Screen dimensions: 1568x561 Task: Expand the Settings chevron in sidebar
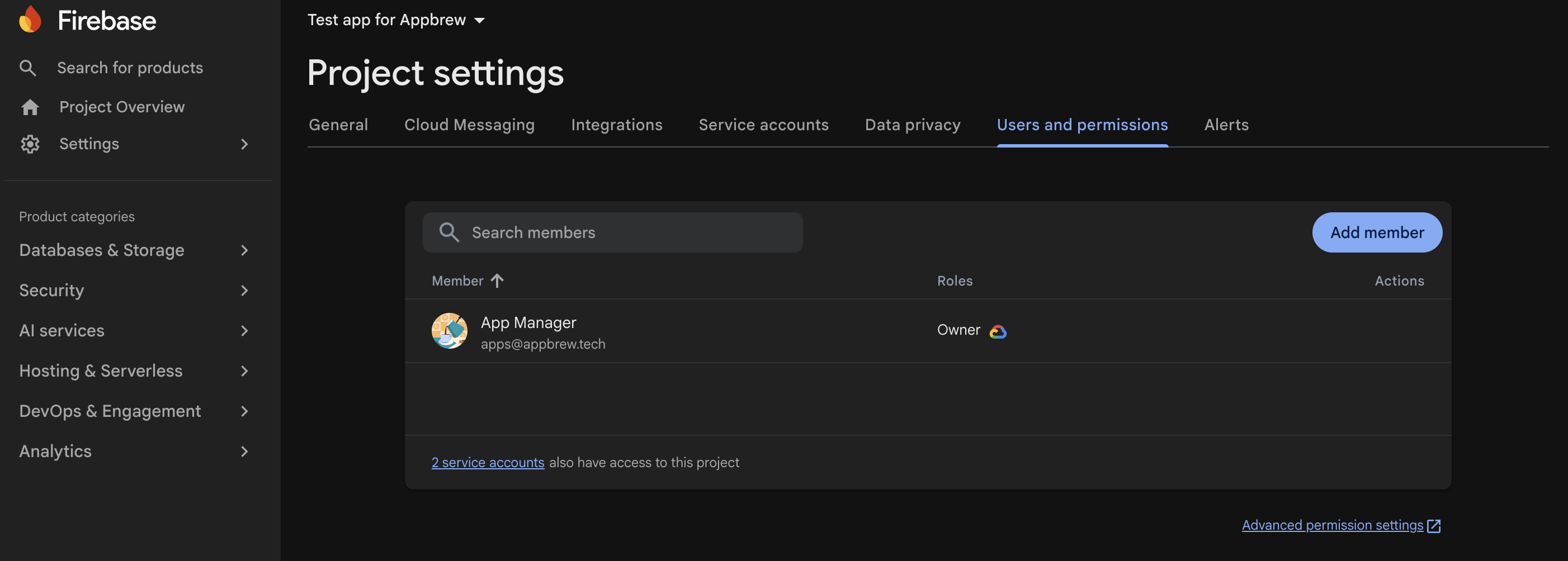tap(245, 144)
